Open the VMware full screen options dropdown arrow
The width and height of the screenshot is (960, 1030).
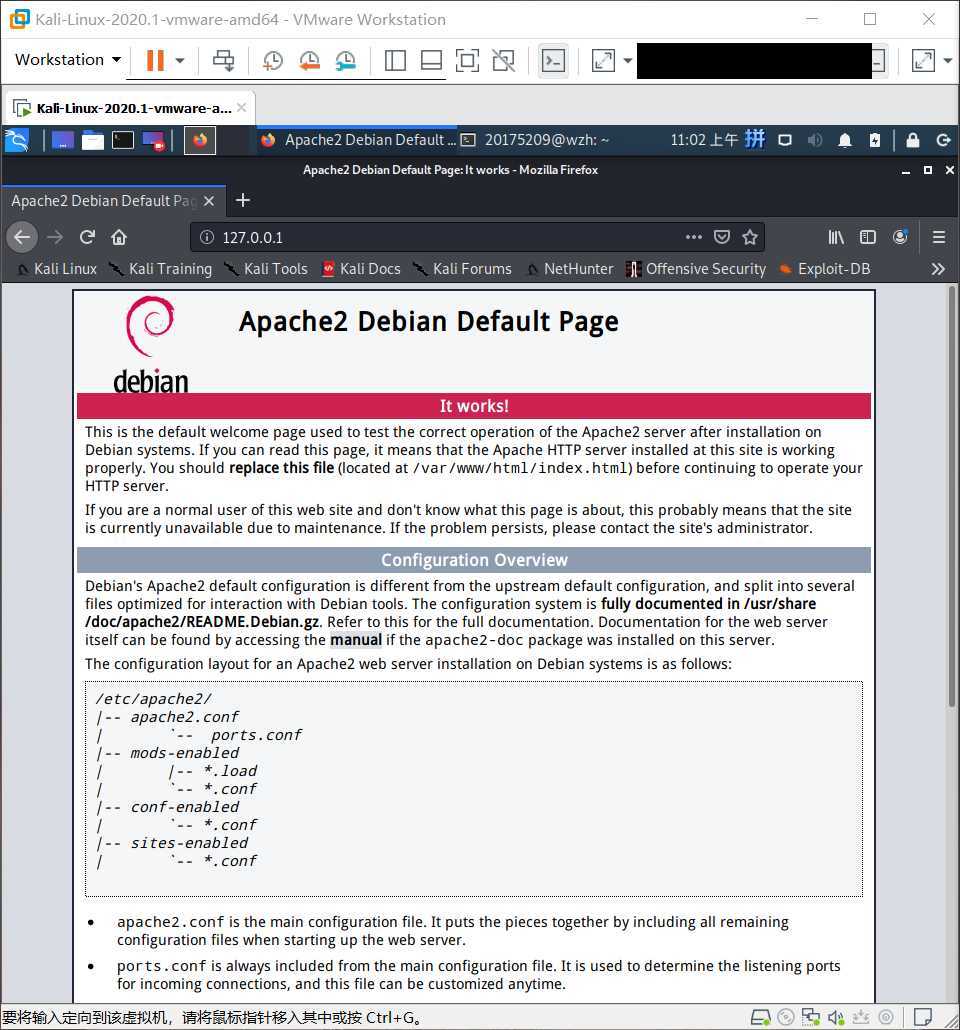948,60
